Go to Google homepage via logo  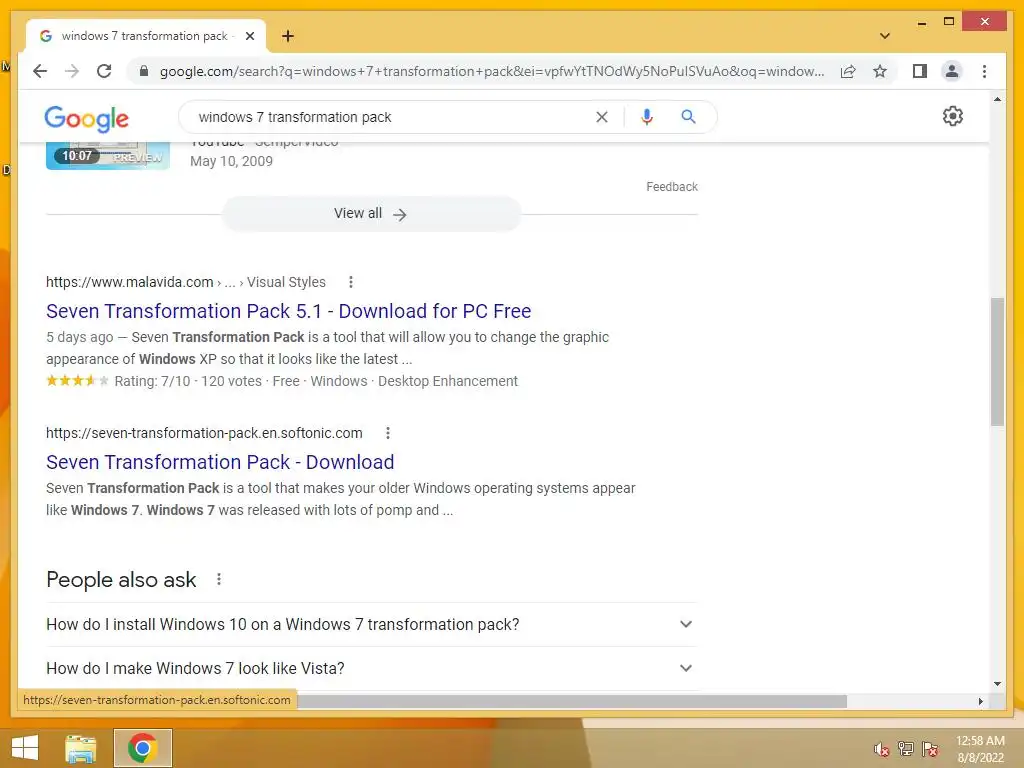(86, 118)
